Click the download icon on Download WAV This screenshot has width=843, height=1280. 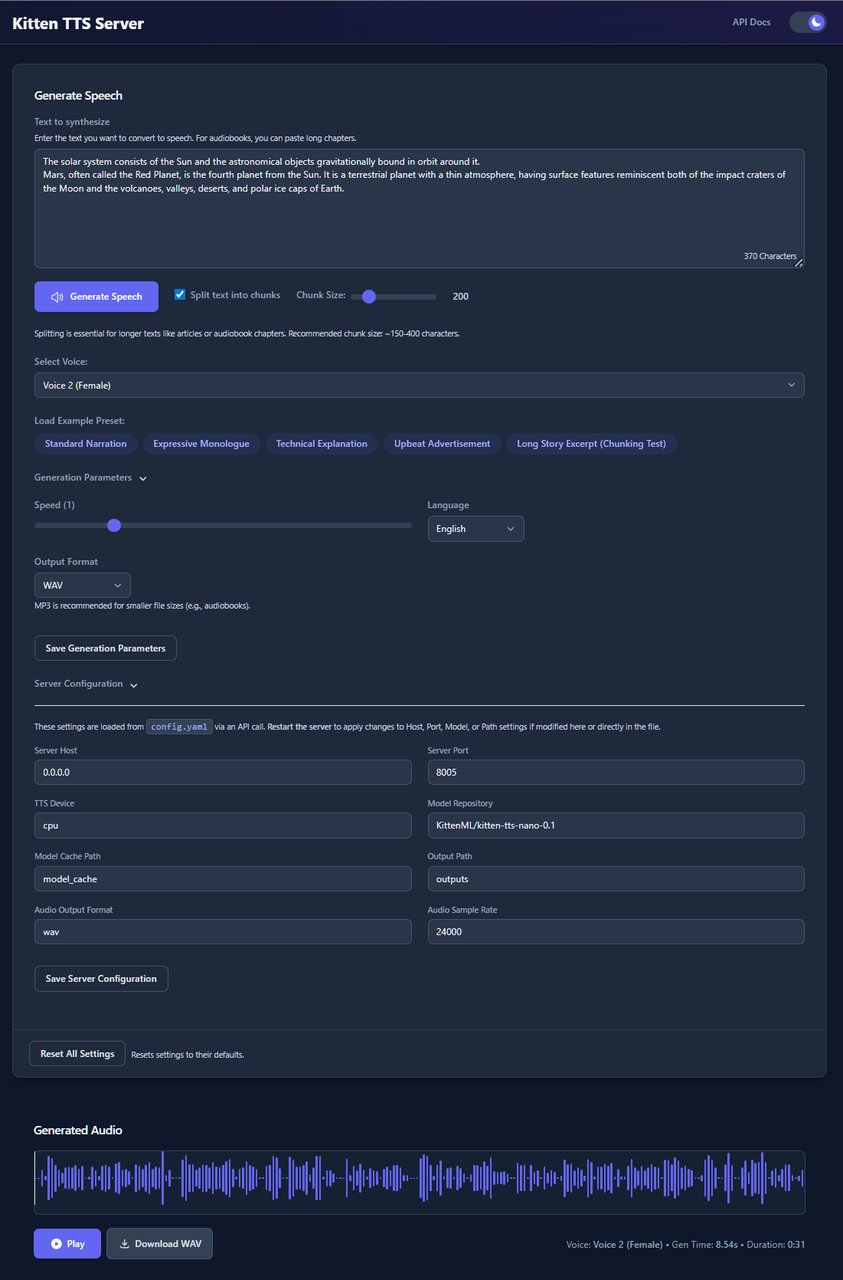point(124,1243)
